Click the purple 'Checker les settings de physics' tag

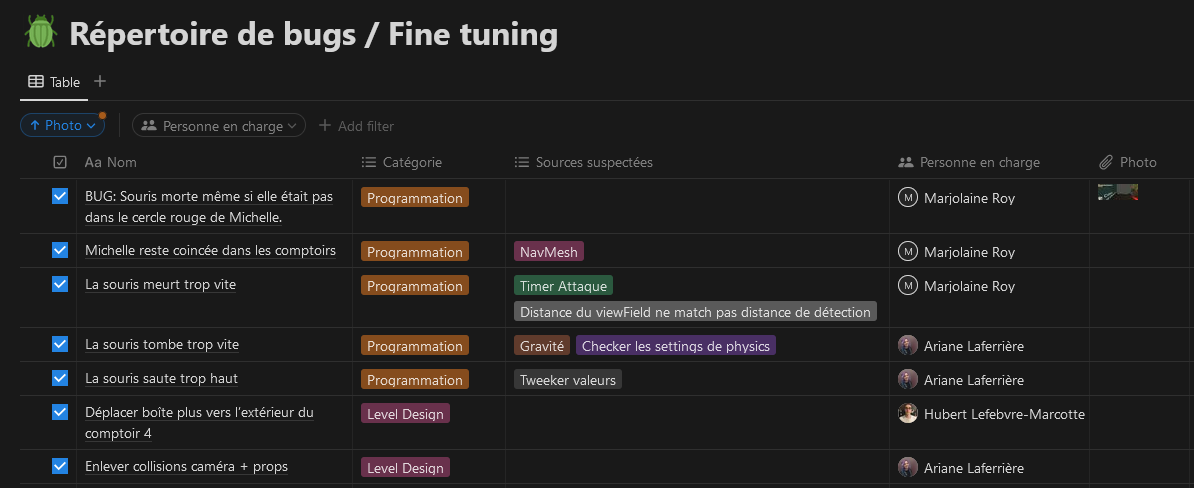675,346
